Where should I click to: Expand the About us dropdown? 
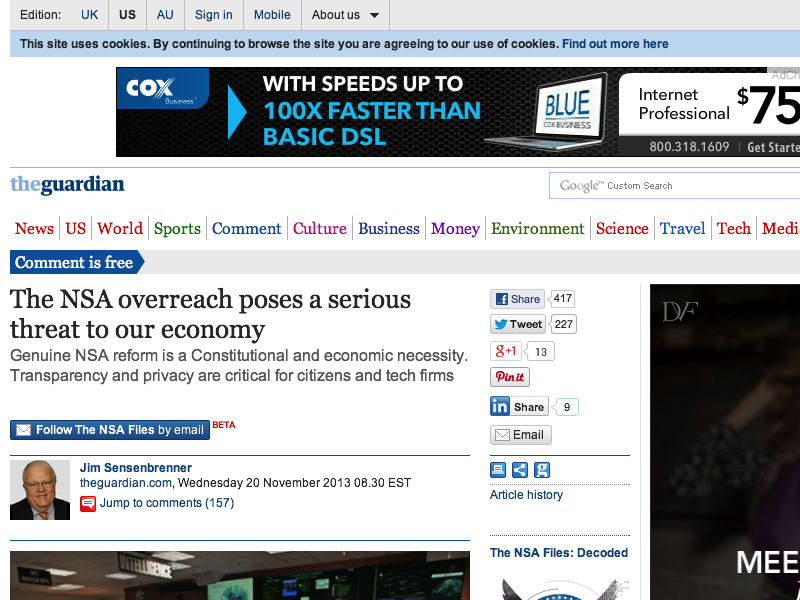pyautogui.click(x=345, y=15)
